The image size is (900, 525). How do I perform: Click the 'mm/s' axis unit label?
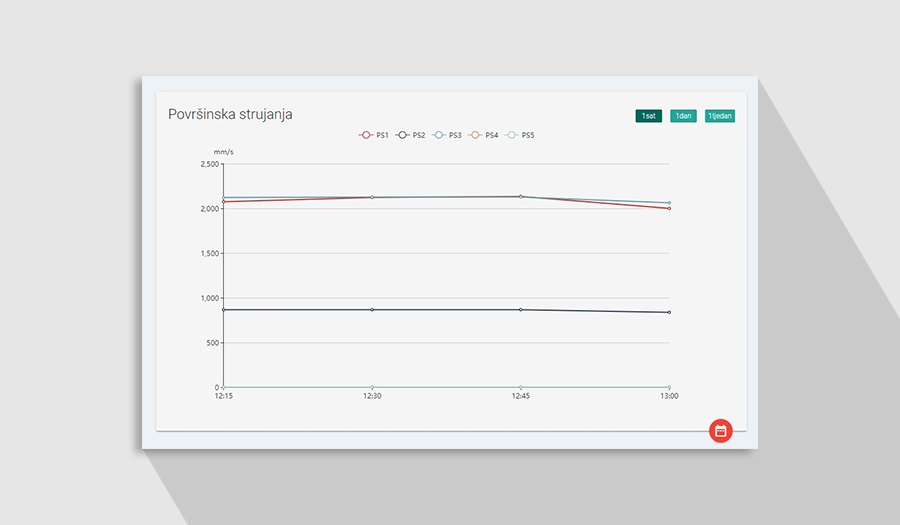point(223,152)
